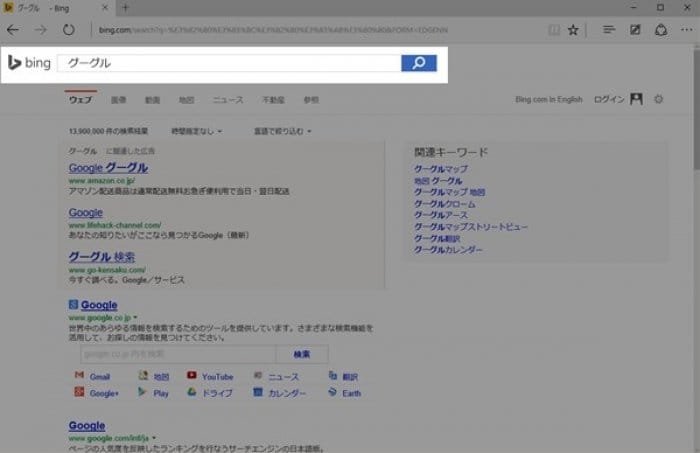The height and width of the screenshot is (453, 700).
Task: Click the Gmail icon sitelink
Action: pos(79,375)
